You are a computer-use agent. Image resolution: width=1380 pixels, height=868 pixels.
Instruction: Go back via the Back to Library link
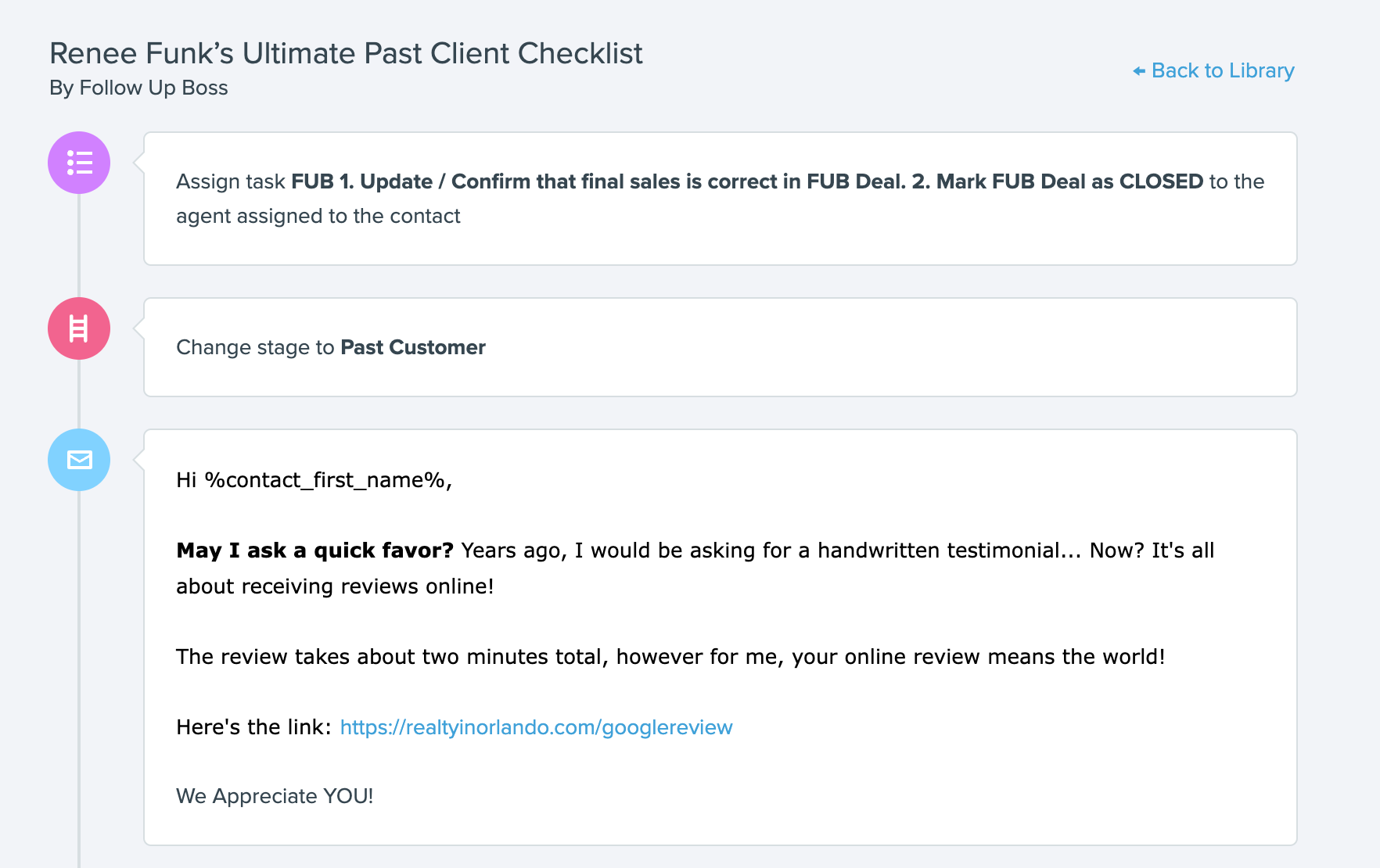tap(1214, 70)
